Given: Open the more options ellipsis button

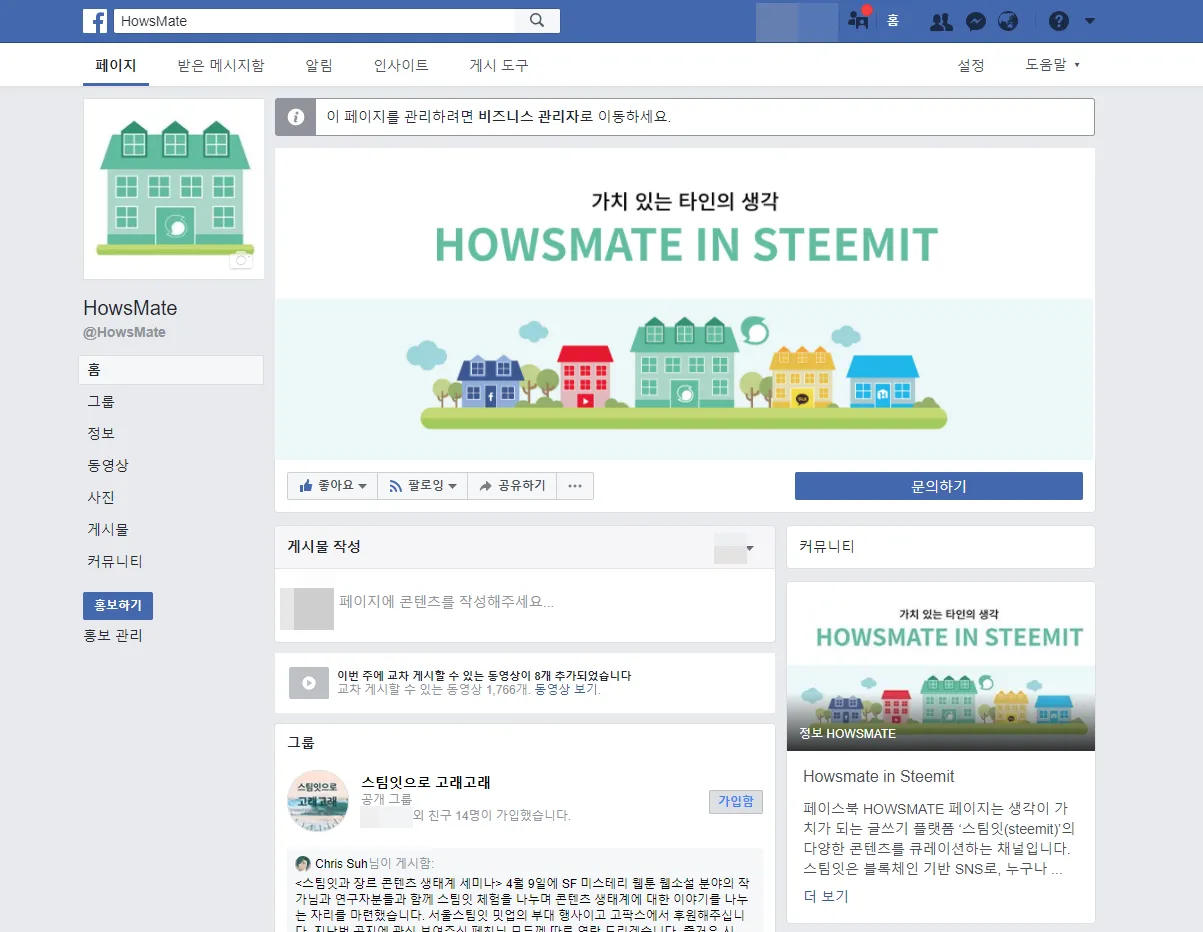Looking at the screenshot, I should coord(575,486).
